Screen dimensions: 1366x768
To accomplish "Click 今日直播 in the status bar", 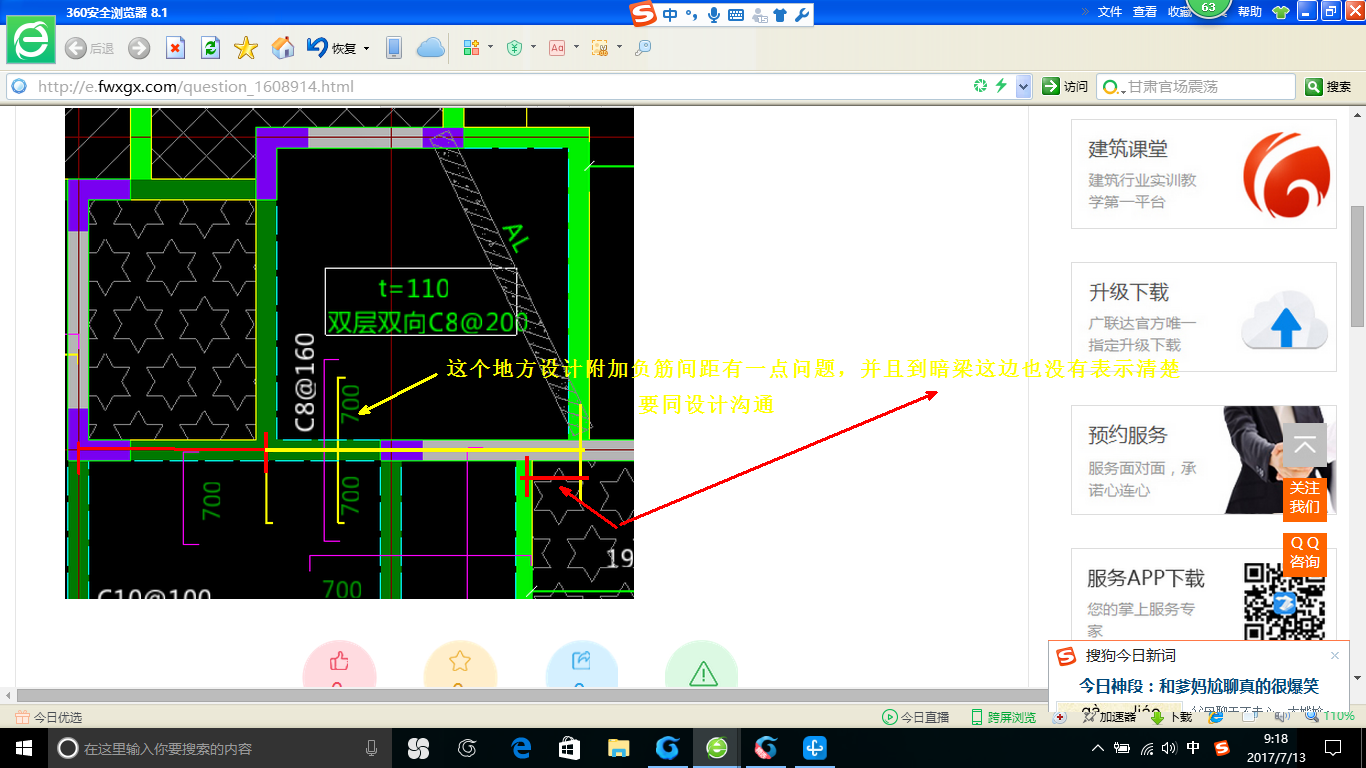I will click(915, 717).
